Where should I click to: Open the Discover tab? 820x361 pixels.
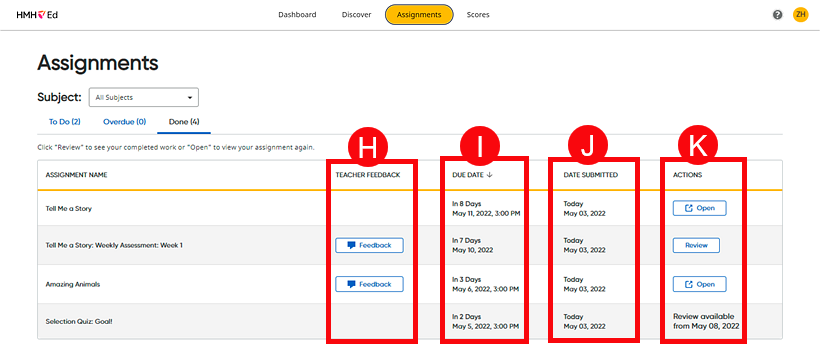click(357, 15)
